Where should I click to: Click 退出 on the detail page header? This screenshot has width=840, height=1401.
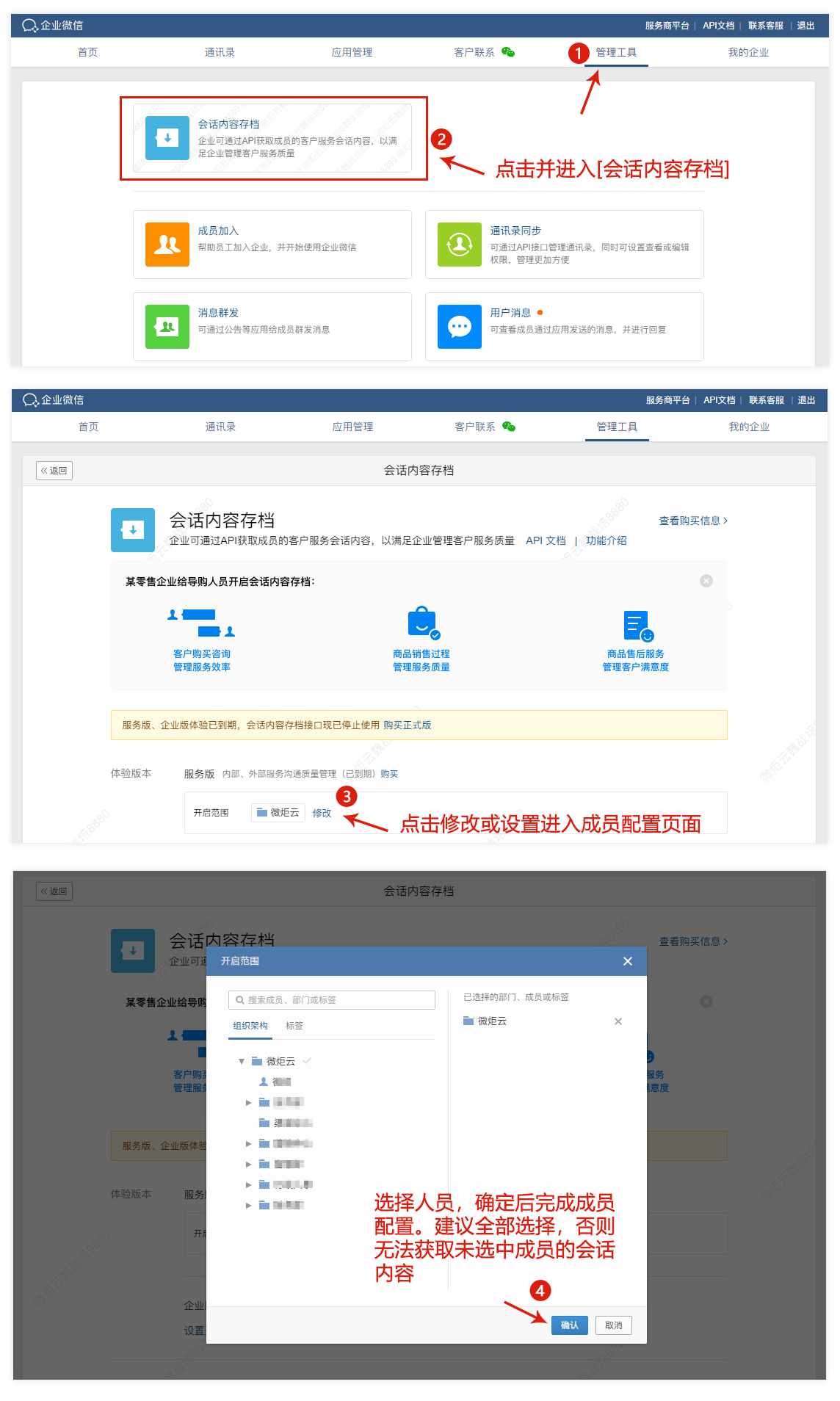(807, 400)
